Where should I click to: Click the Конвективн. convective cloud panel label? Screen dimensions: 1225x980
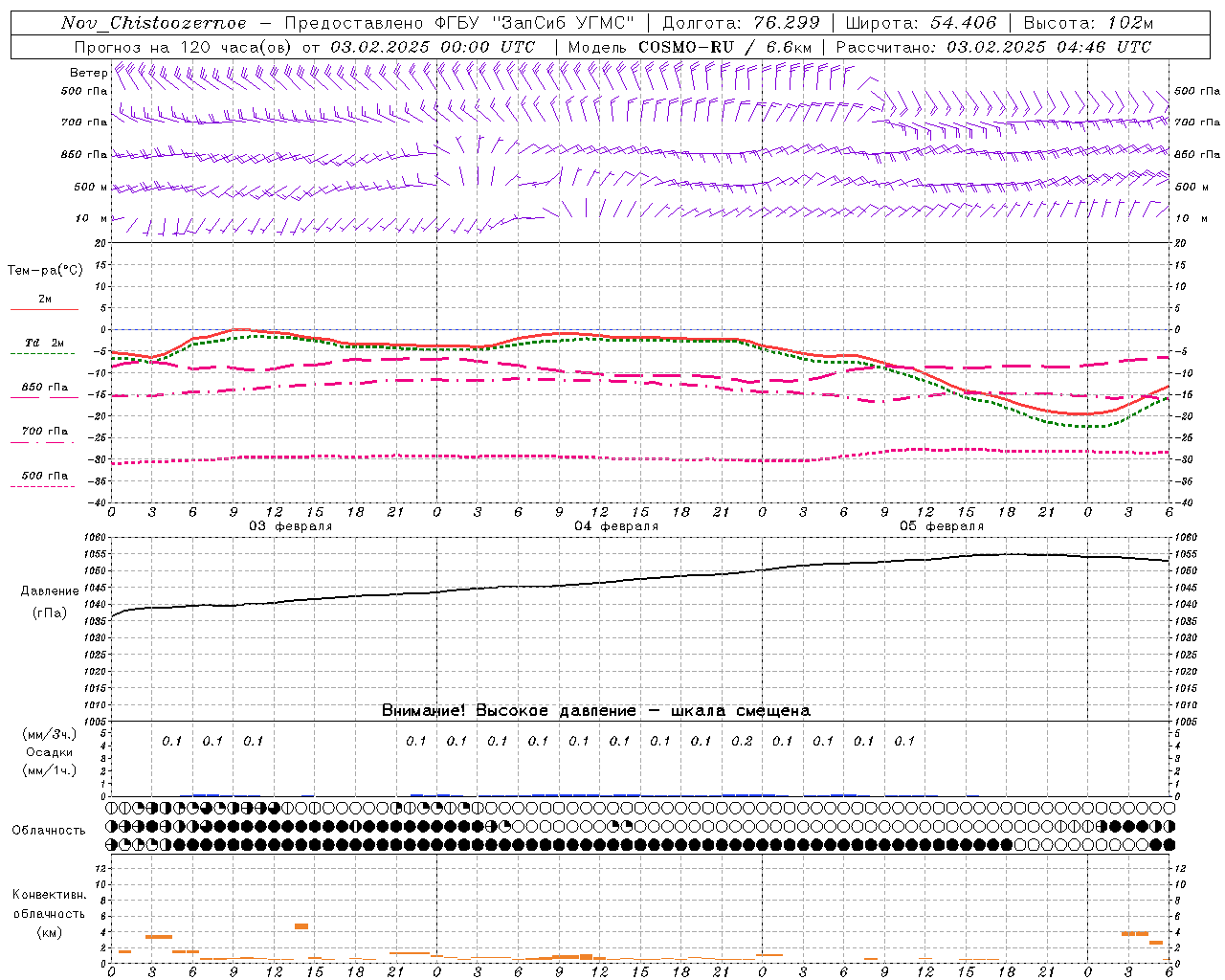50,895
